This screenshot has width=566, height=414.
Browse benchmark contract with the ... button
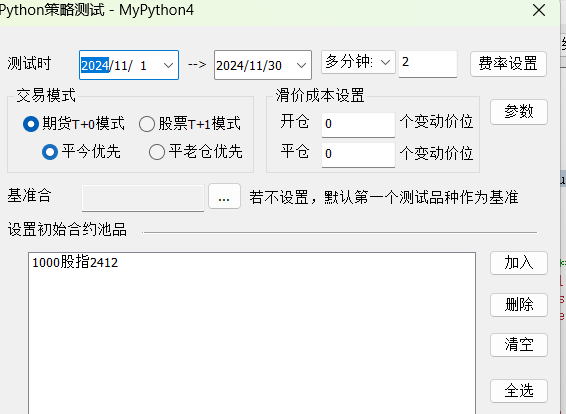tap(224, 196)
